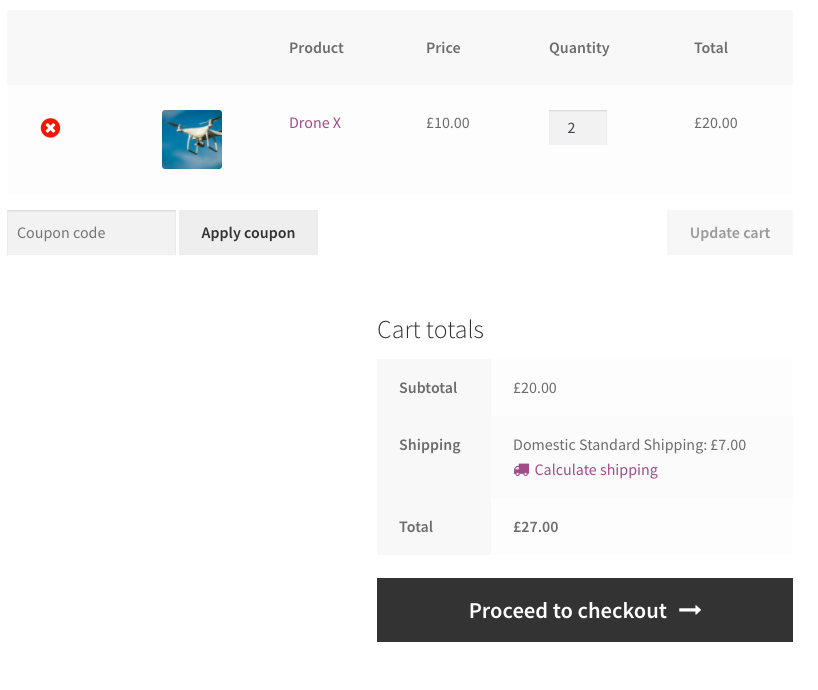Screen dimensions: 818x690
Task: Select the Subtotal row label
Action: [x=428, y=388]
